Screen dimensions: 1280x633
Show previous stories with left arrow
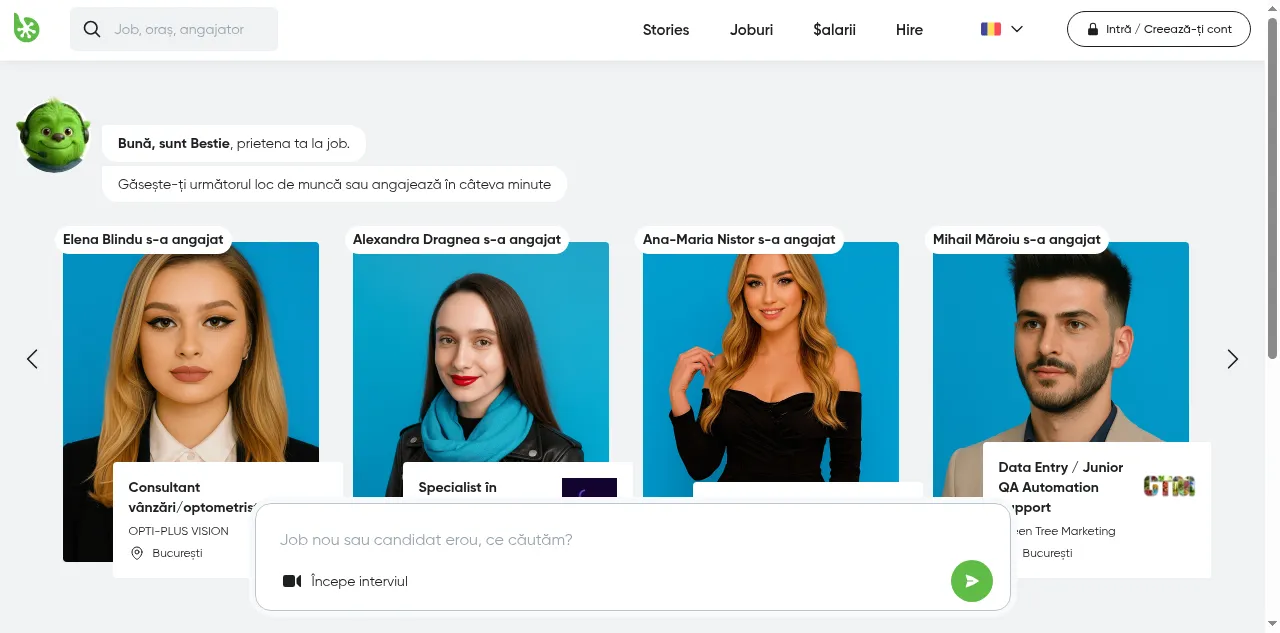(32, 359)
